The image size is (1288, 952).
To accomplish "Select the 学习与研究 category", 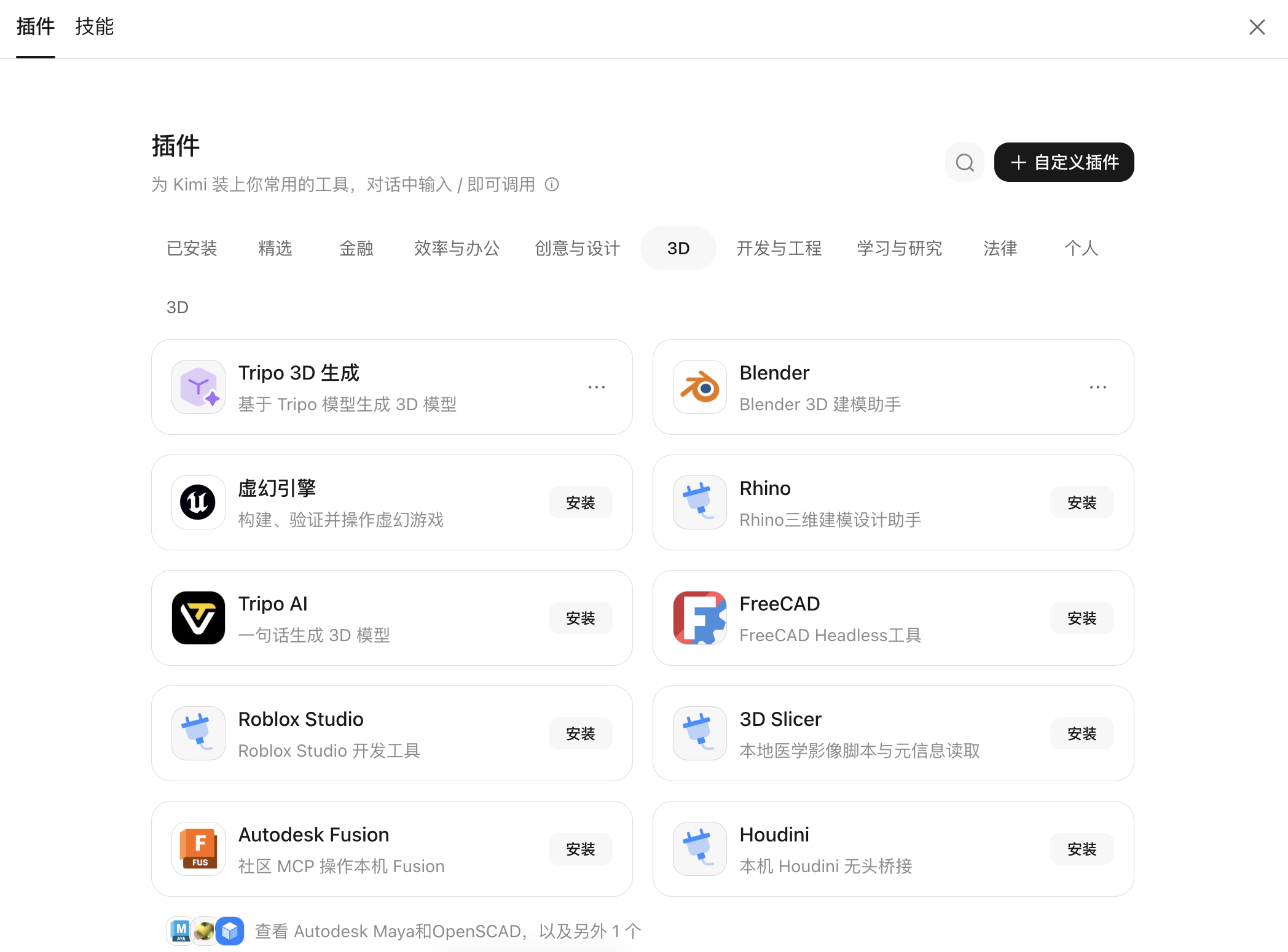I will tap(900, 248).
